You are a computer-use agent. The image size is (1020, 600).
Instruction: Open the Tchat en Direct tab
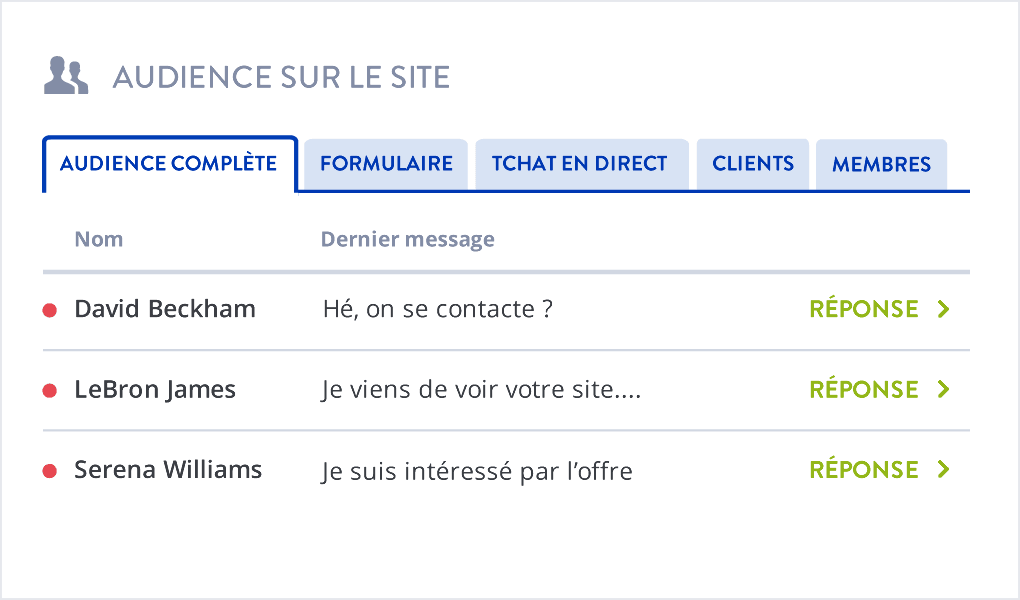coord(580,164)
